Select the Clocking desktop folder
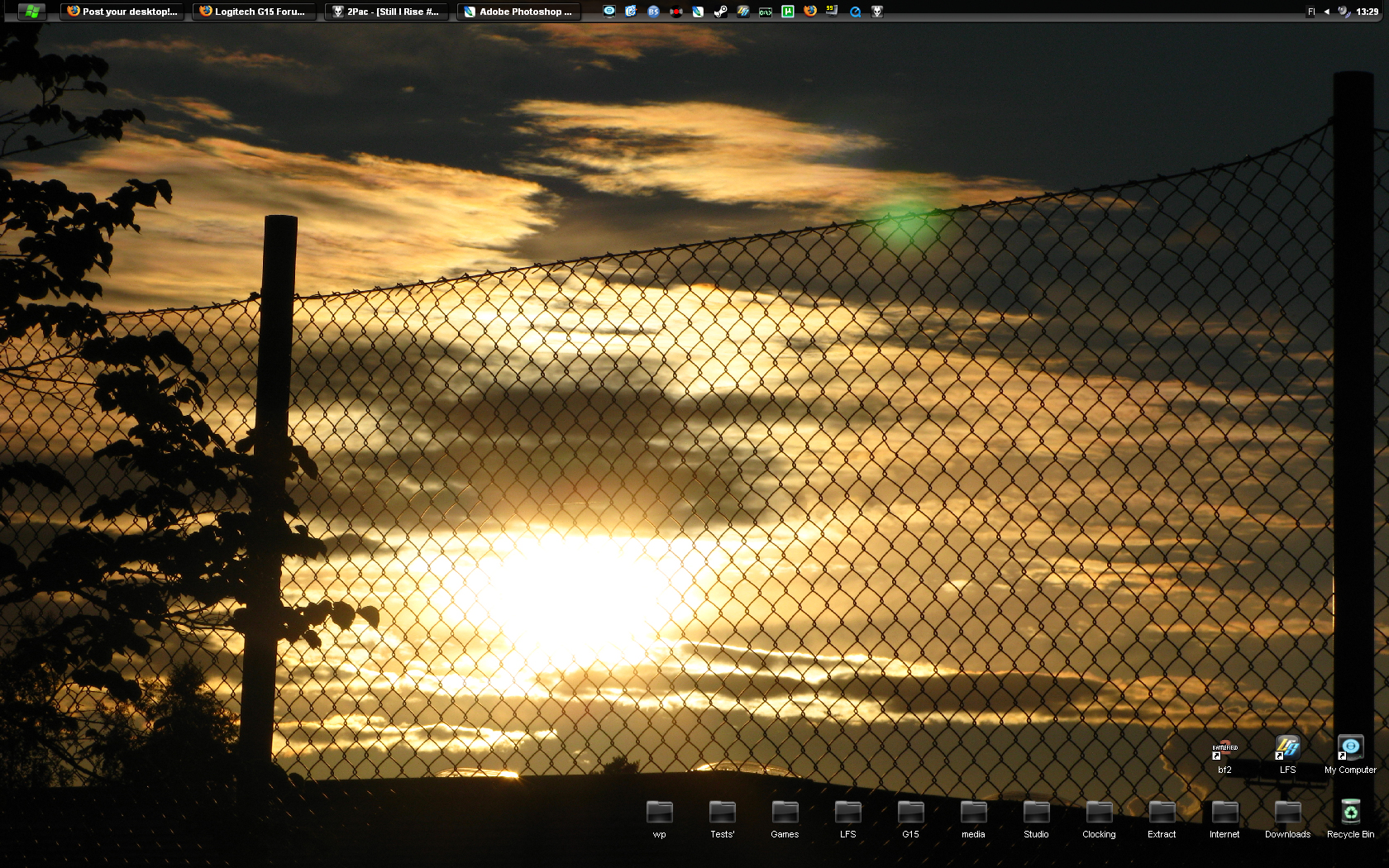 click(1100, 819)
